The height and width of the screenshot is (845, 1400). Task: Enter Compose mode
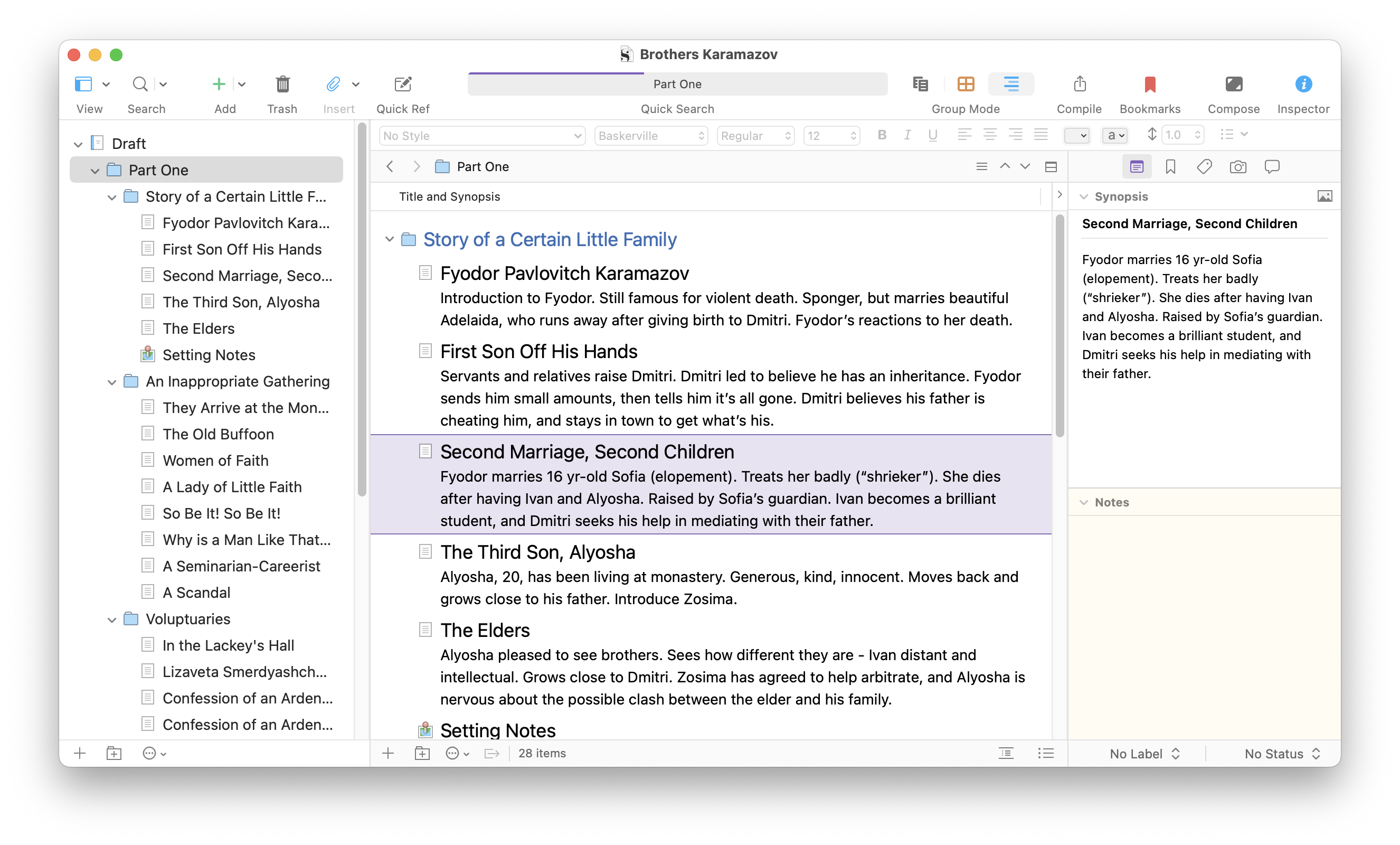[x=1233, y=84]
